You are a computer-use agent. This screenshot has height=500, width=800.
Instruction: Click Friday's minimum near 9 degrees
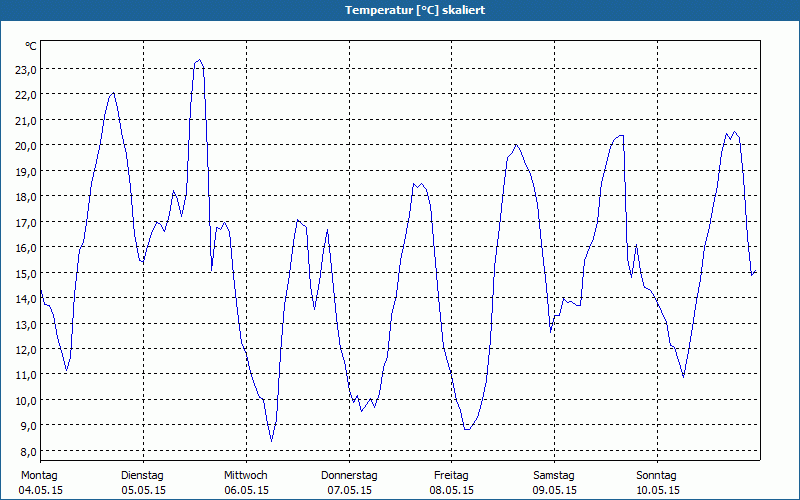point(467,430)
